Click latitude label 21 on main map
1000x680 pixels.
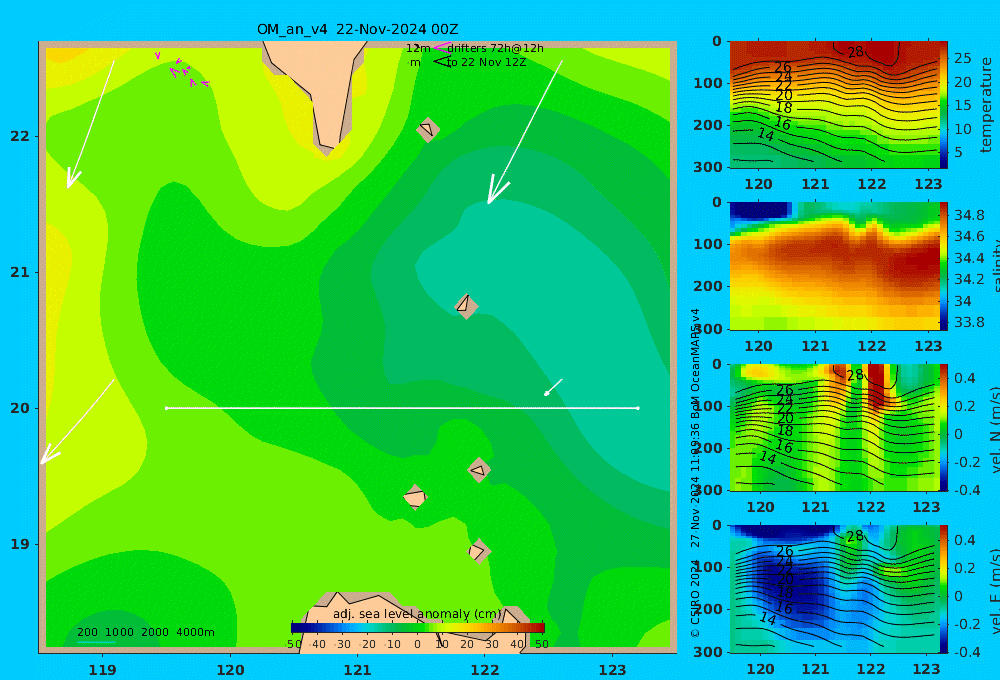tap(20, 272)
